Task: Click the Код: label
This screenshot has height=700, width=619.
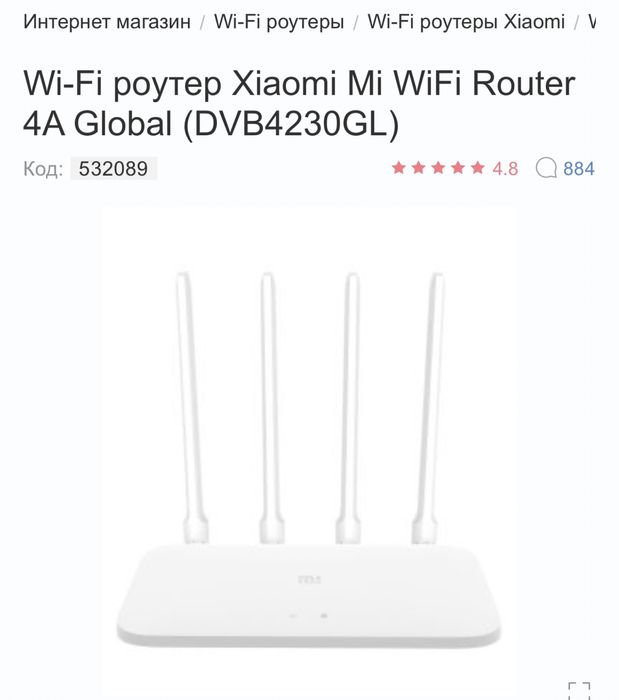Action: 43,169
